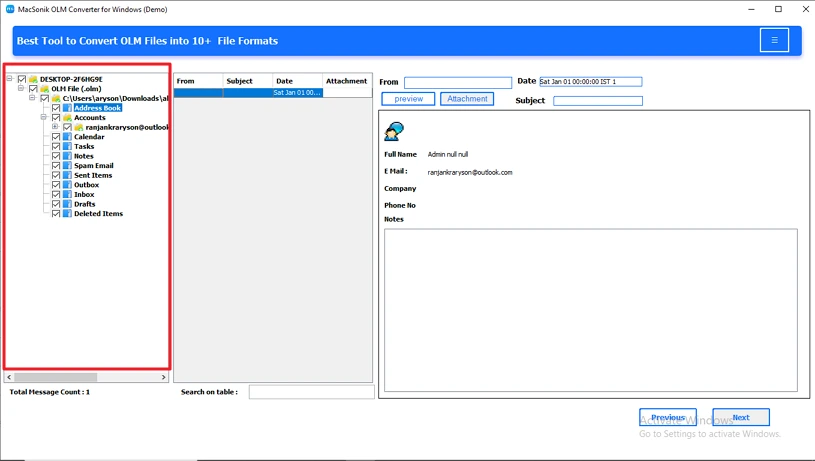The image size is (815, 461).
Task: Uncheck the OLM File (.olm) checkbox
Action: tap(33, 89)
